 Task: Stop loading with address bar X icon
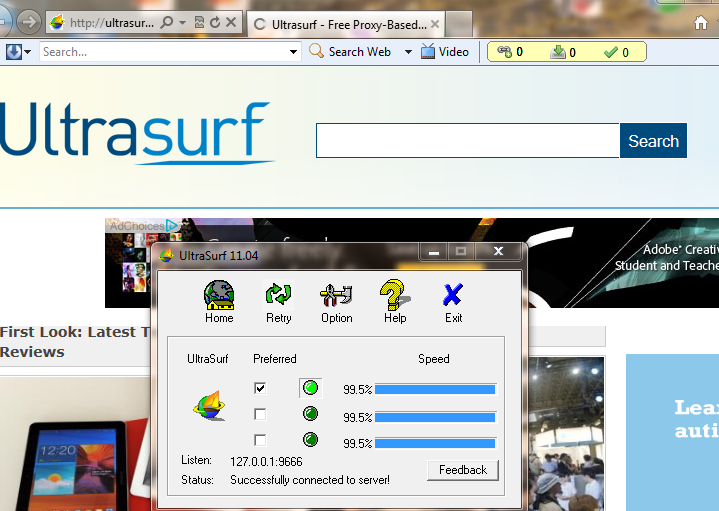(x=231, y=22)
